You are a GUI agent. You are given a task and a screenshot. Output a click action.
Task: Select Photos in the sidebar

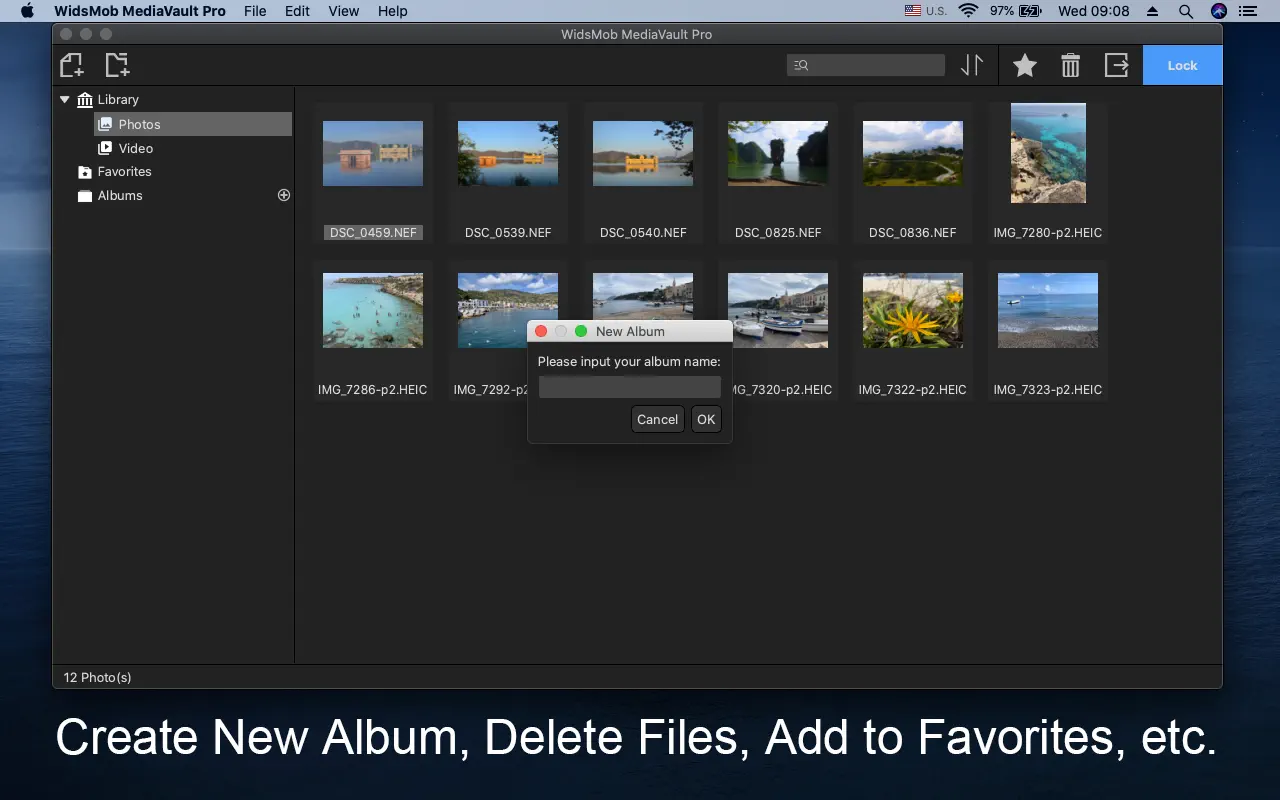point(193,124)
